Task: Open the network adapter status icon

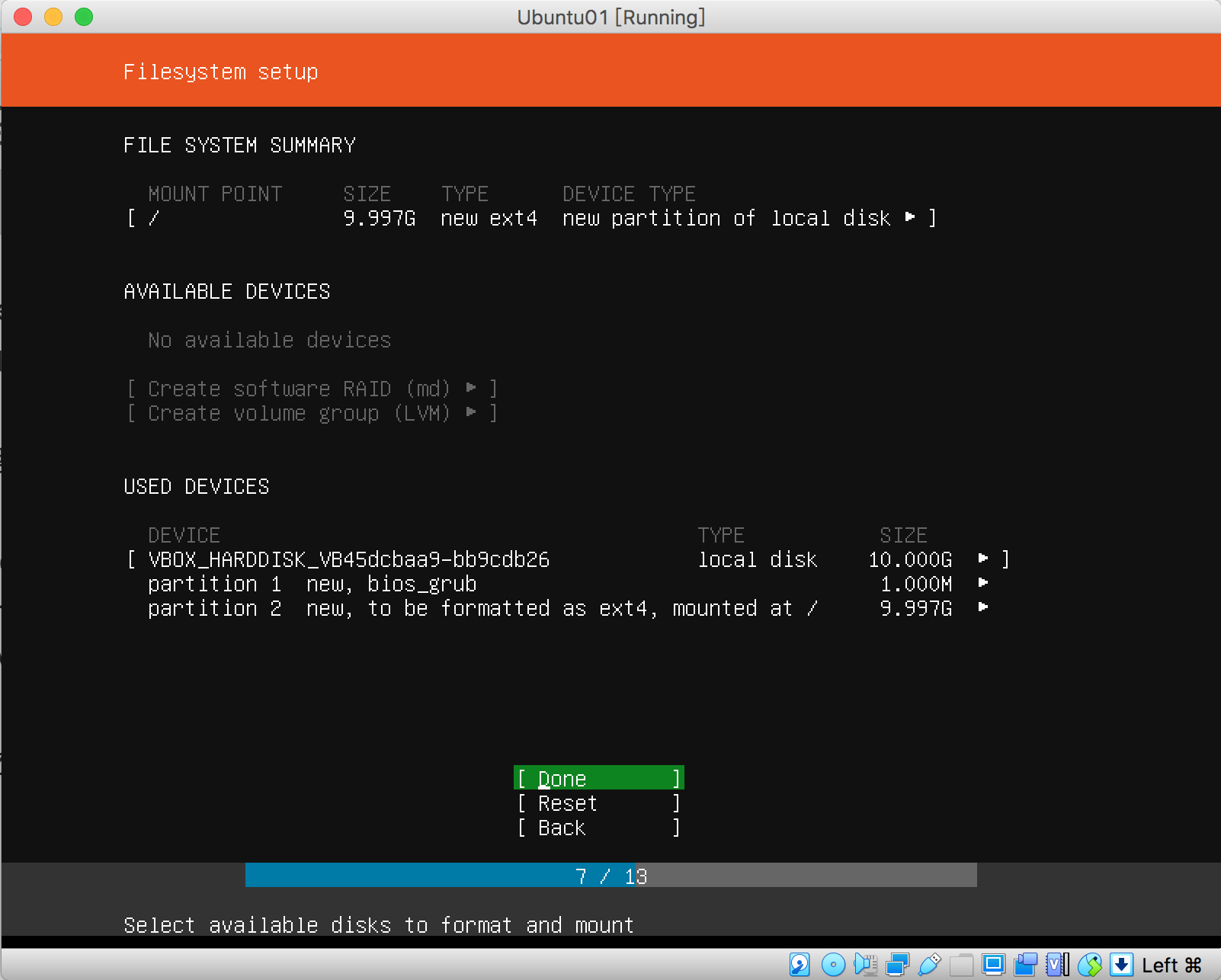Action: (898, 965)
